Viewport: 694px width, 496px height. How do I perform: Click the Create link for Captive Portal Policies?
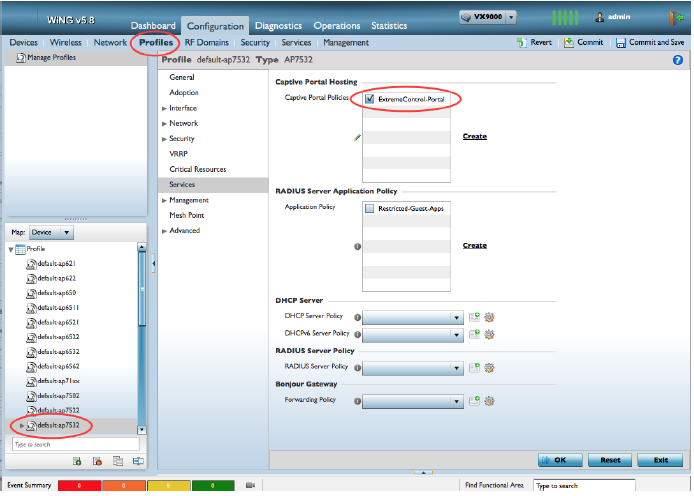[474, 136]
